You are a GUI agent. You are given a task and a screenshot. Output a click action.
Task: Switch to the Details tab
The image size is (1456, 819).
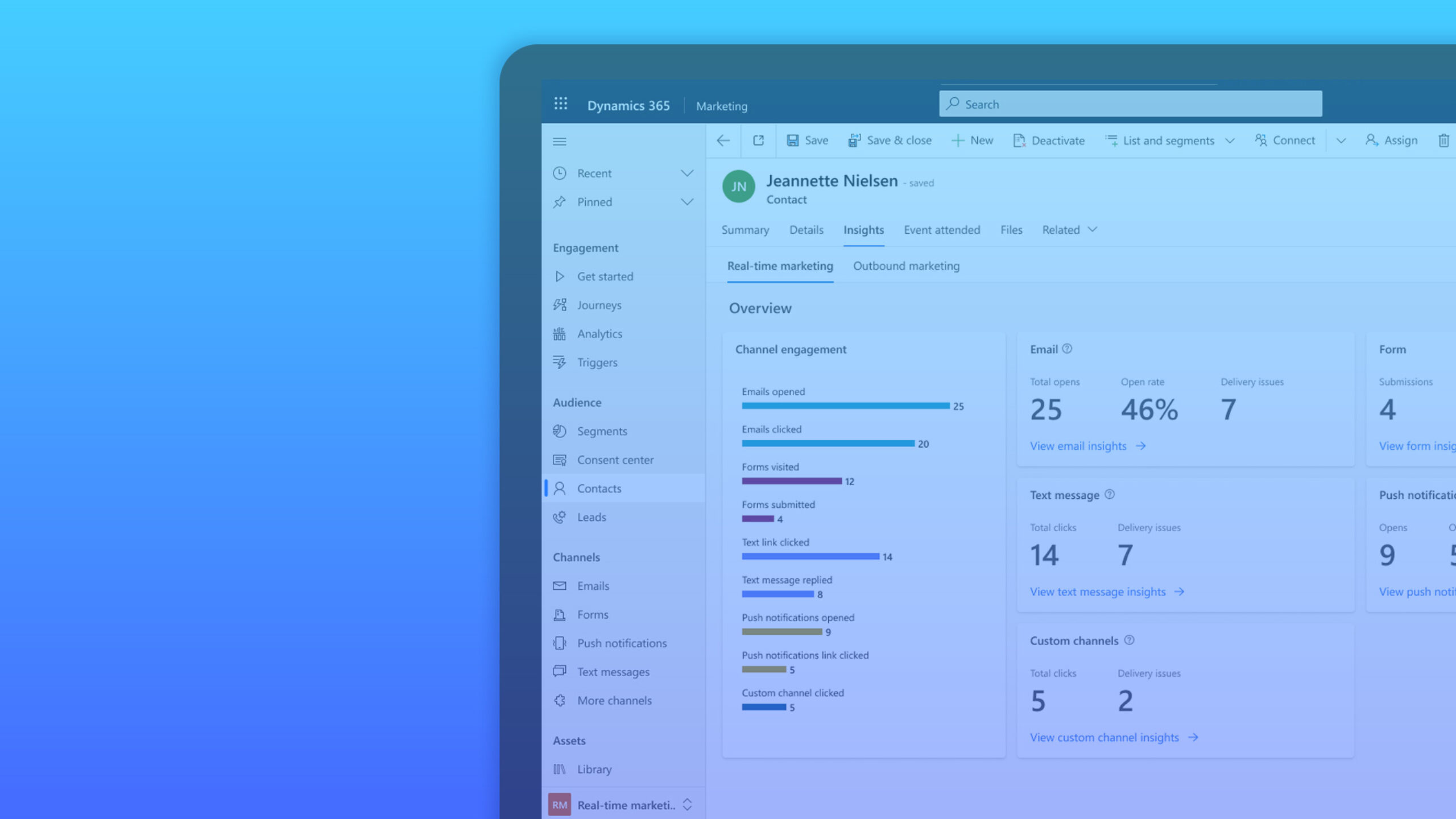(x=806, y=230)
